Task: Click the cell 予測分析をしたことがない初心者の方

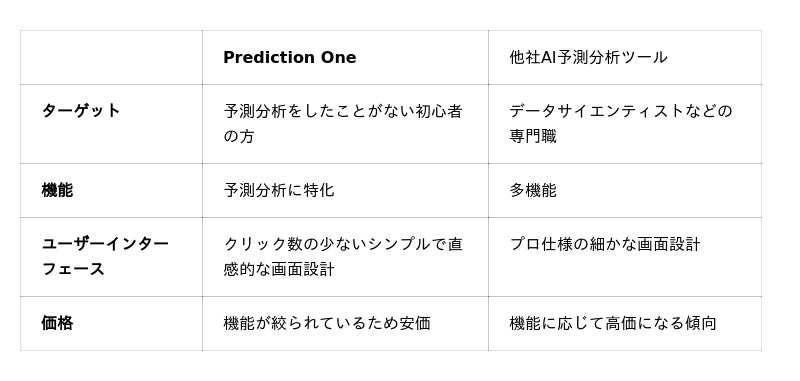Action: [x=343, y=123]
